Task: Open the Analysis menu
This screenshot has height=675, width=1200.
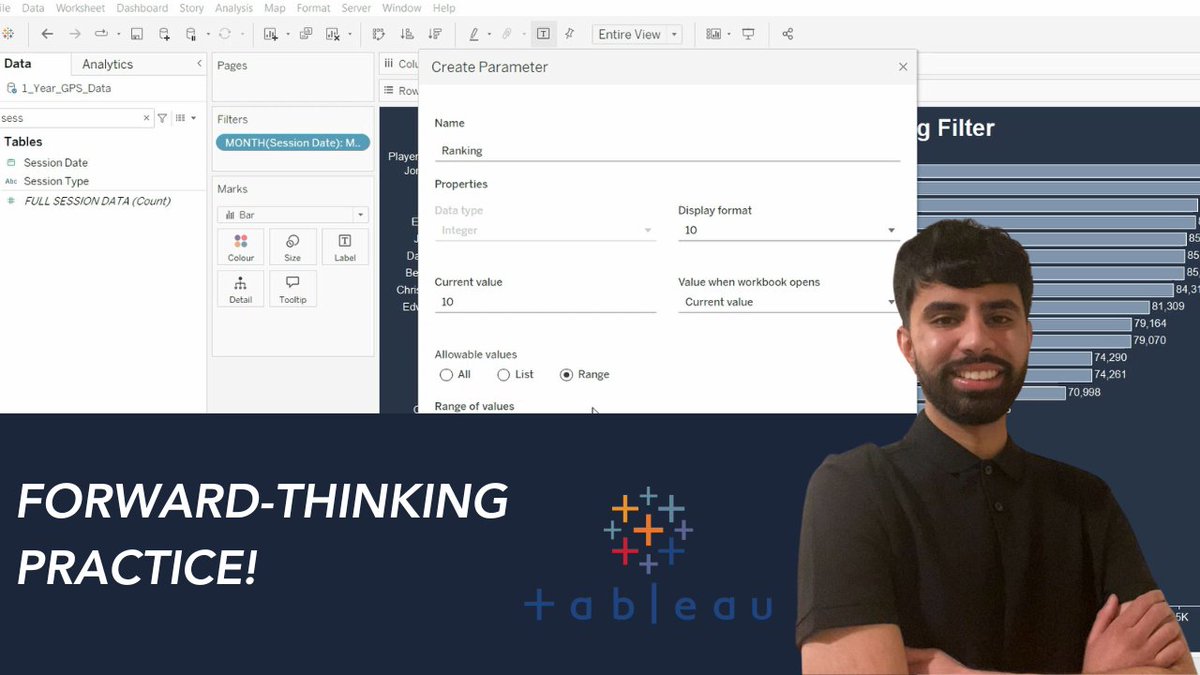Action: pyautogui.click(x=234, y=8)
